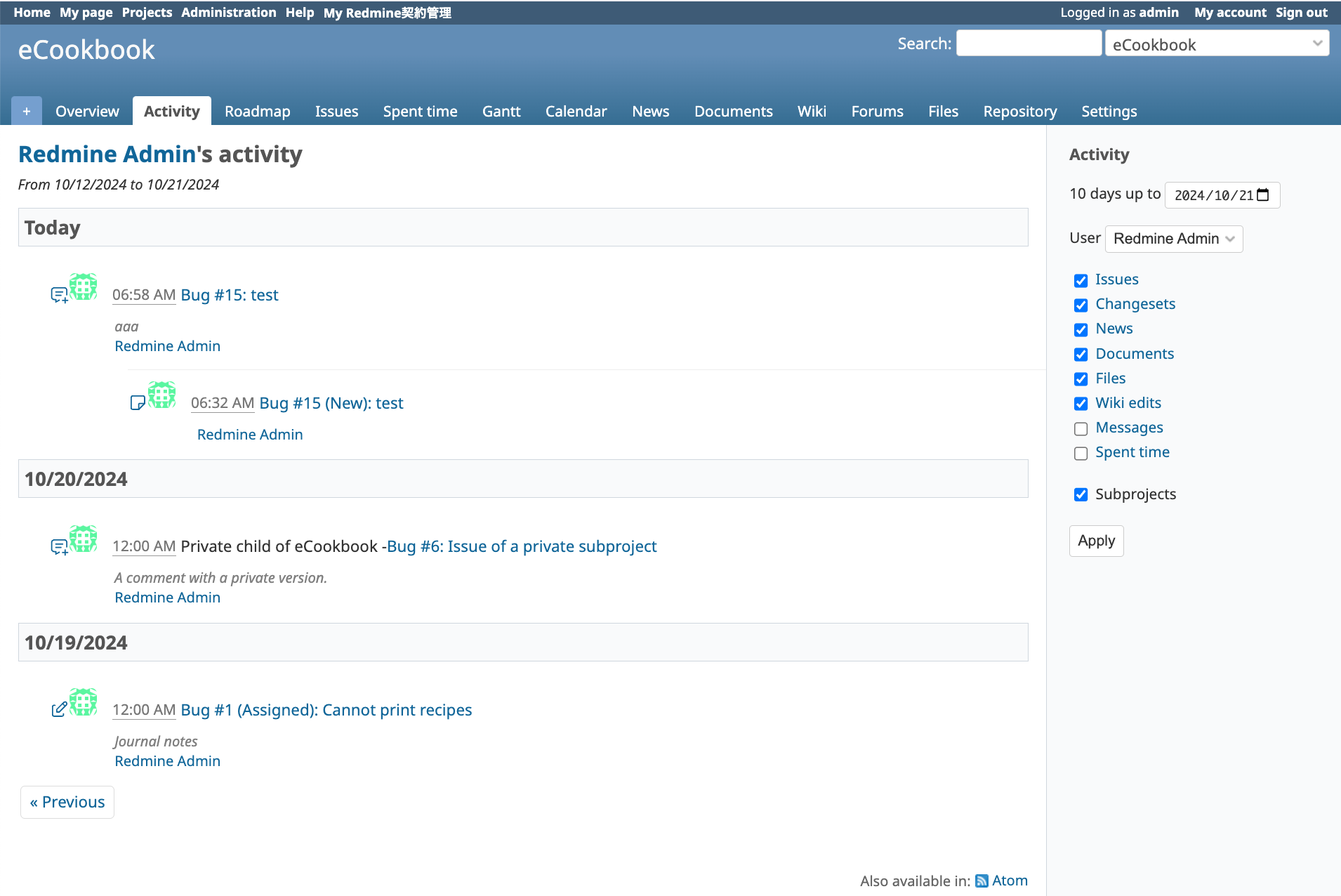Click the Search label link

pos(923,44)
